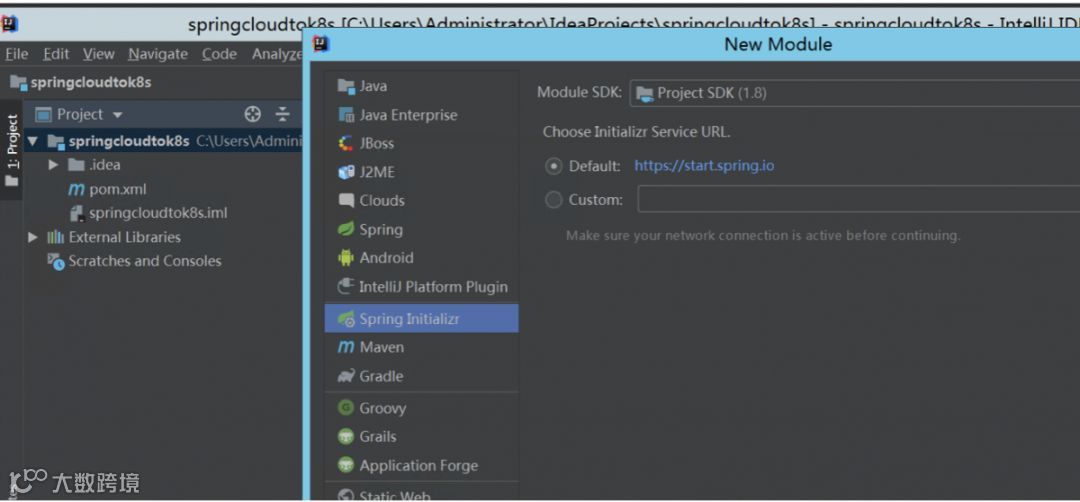Select the Spring leaf icon
This screenshot has height=502, width=1080.
(x=345, y=229)
